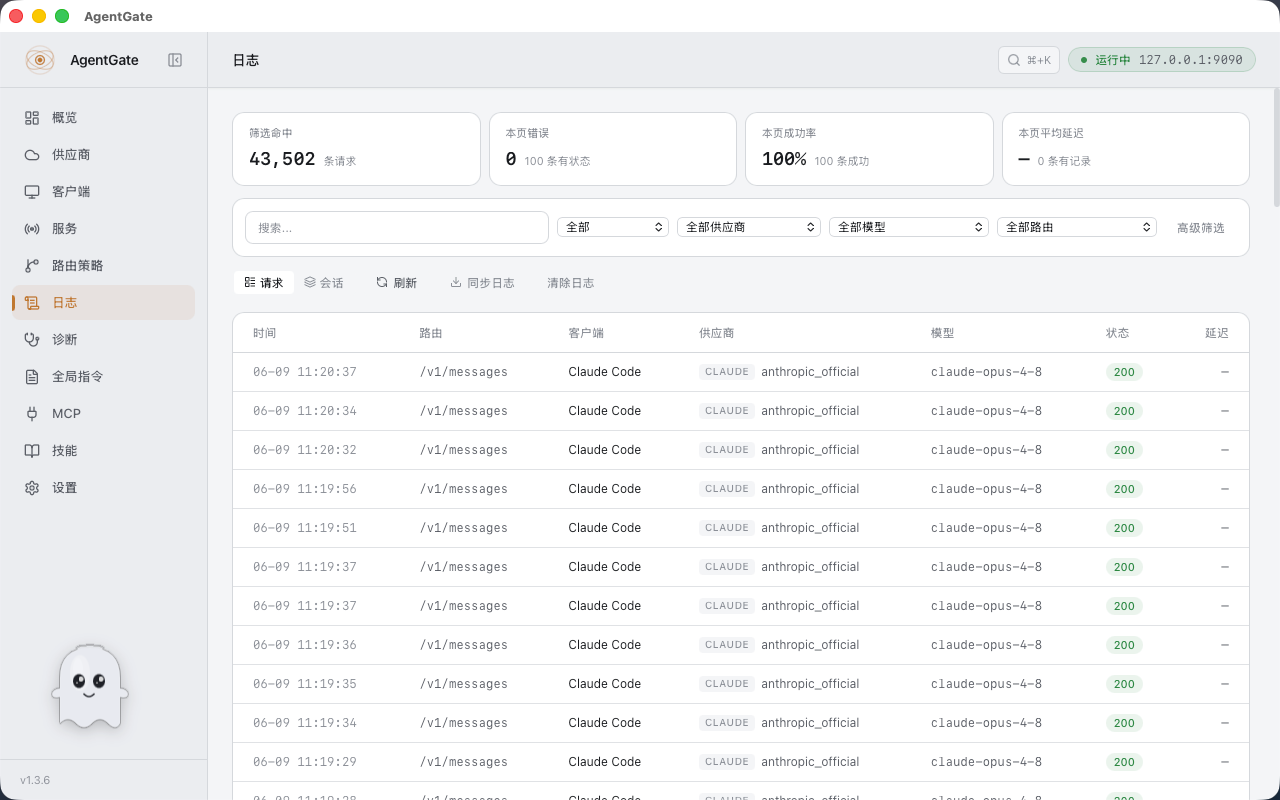Screen dimensions: 1280x800
Task: Click the 本页成功率 100% stat card
Action: (869, 149)
